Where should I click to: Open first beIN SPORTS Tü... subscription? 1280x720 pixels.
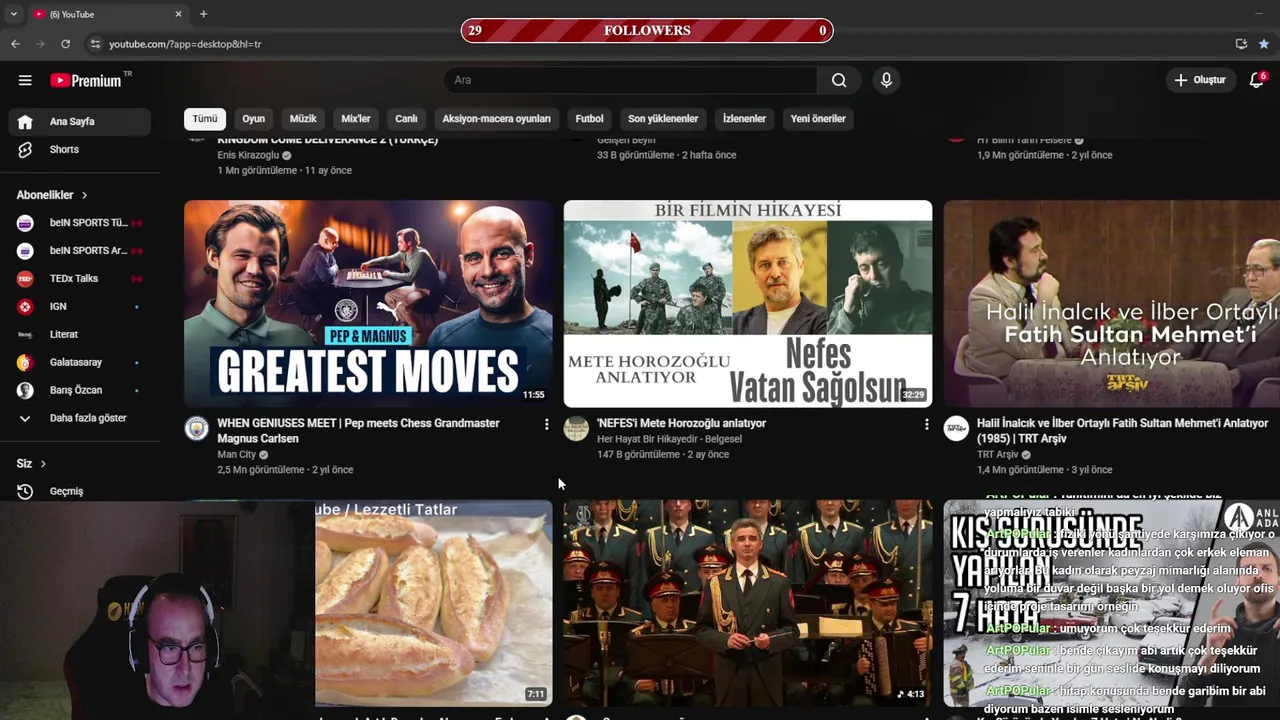(80, 222)
